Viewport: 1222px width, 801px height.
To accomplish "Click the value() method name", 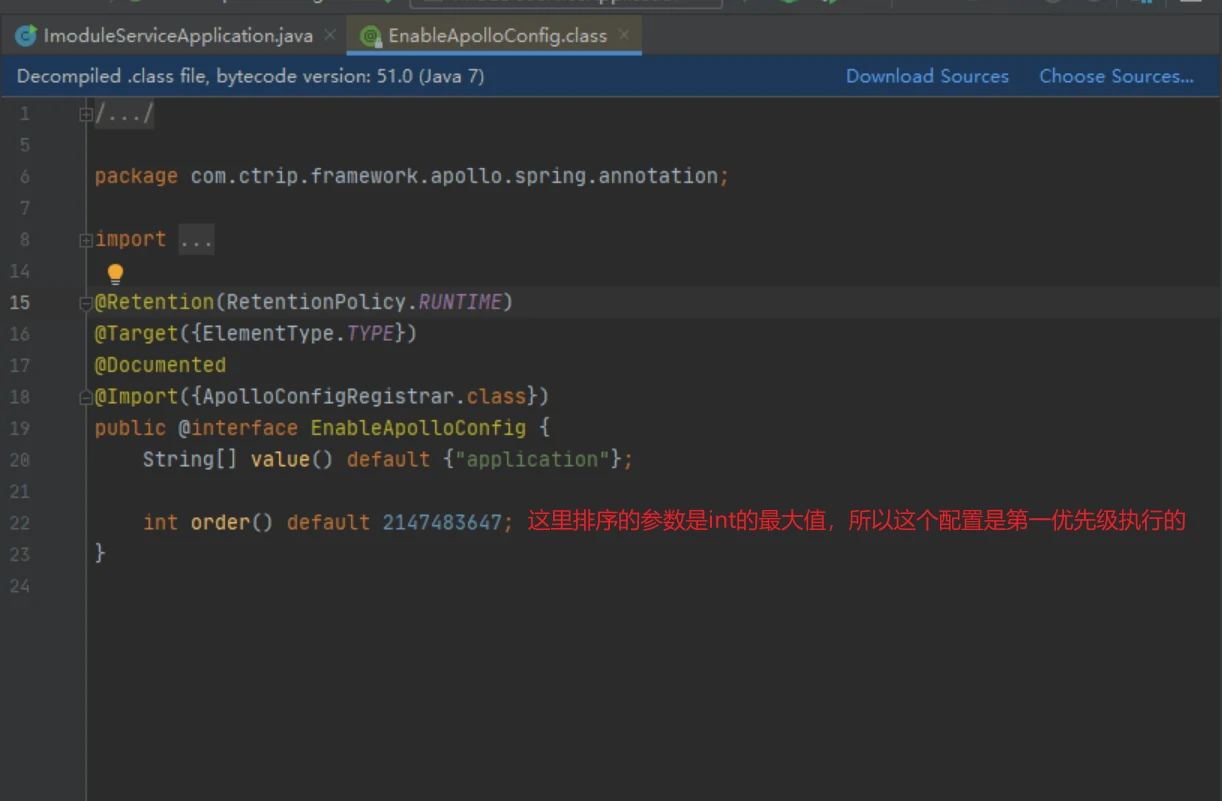I will click(280, 460).
